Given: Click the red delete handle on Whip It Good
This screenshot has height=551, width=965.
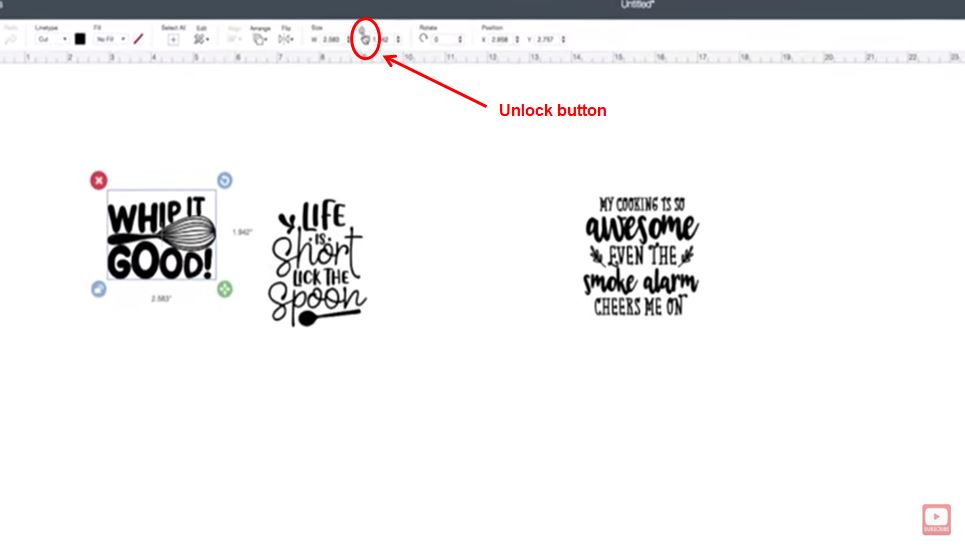Looking at the screenshot, I should click(98, 180).
